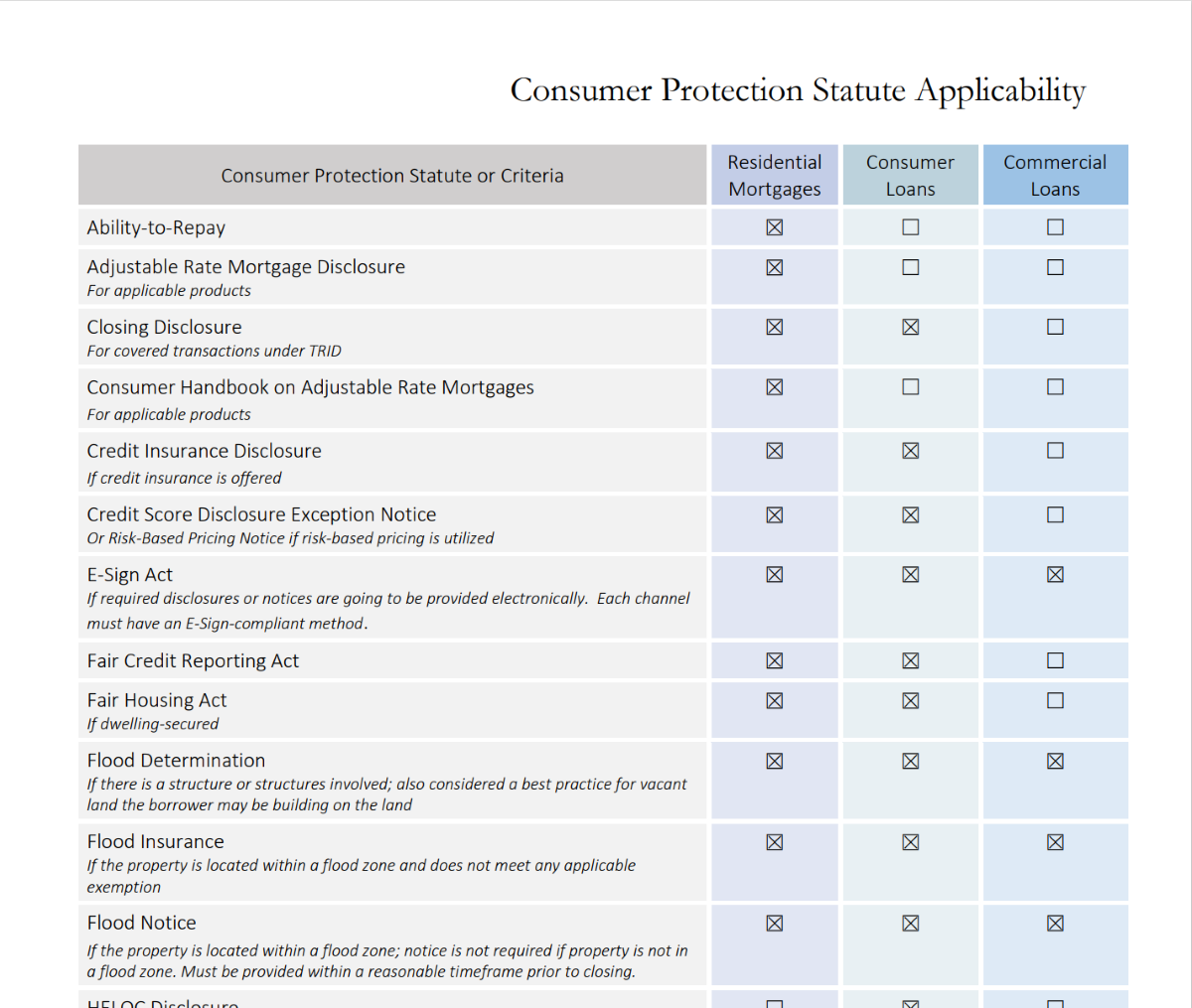Click the Commercial Loans column header
Image resolution: width=1192 pixels, height=1008 pixels.
point(1055,175)
